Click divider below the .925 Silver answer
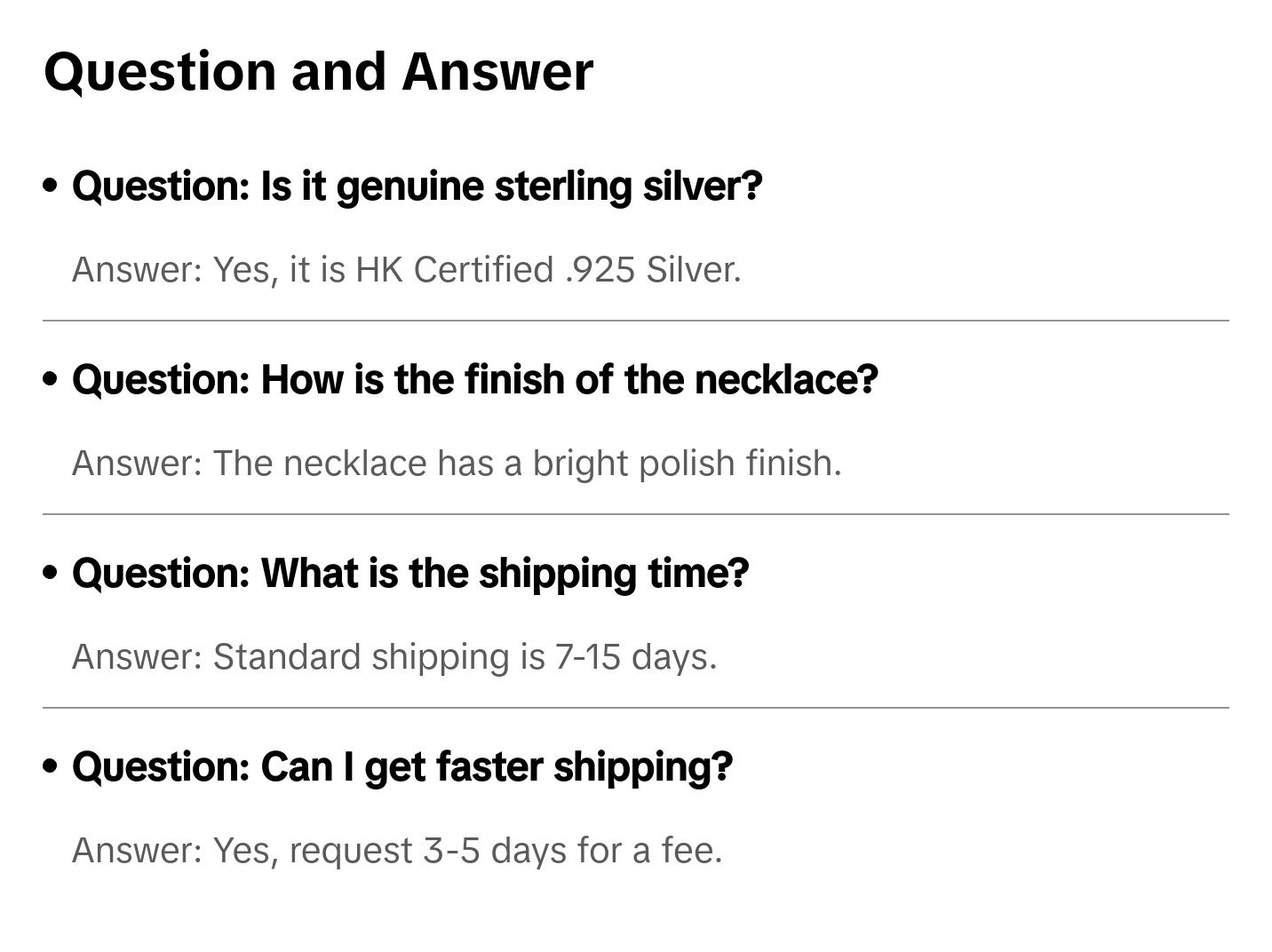This screenshot has height=952, width=1272. [x=635, y=321]
